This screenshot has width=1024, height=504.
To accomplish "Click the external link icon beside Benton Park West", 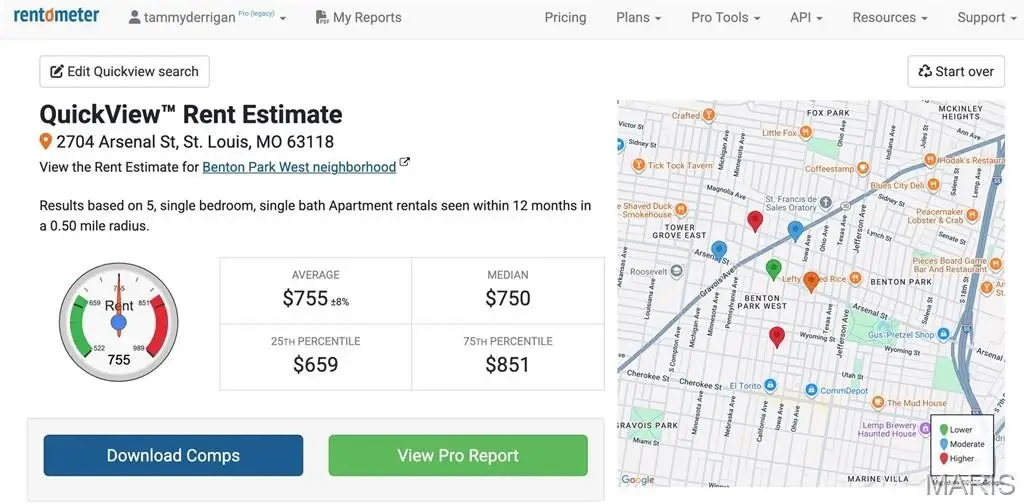I will click(405, 163).
